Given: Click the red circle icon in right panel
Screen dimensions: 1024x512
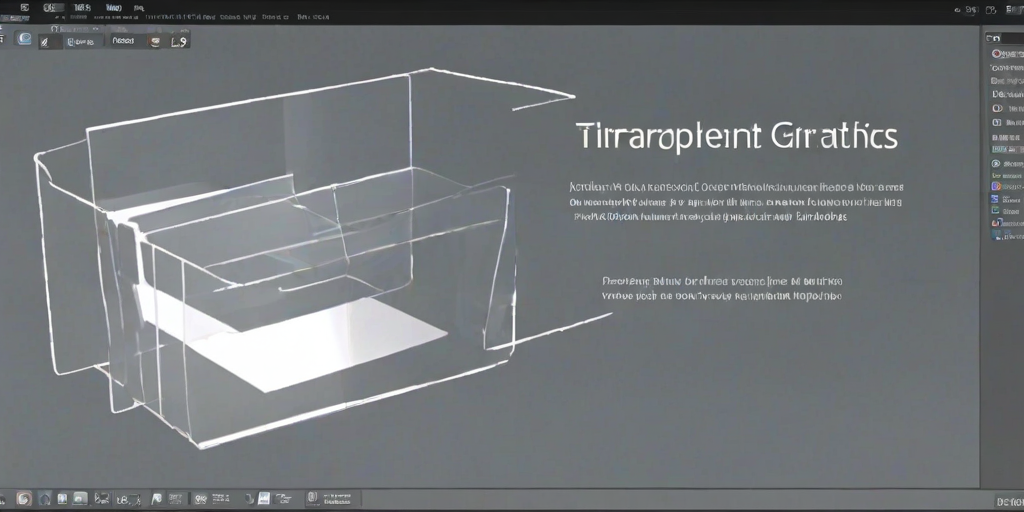Looking at the screenshot, I should pos(997,54).
